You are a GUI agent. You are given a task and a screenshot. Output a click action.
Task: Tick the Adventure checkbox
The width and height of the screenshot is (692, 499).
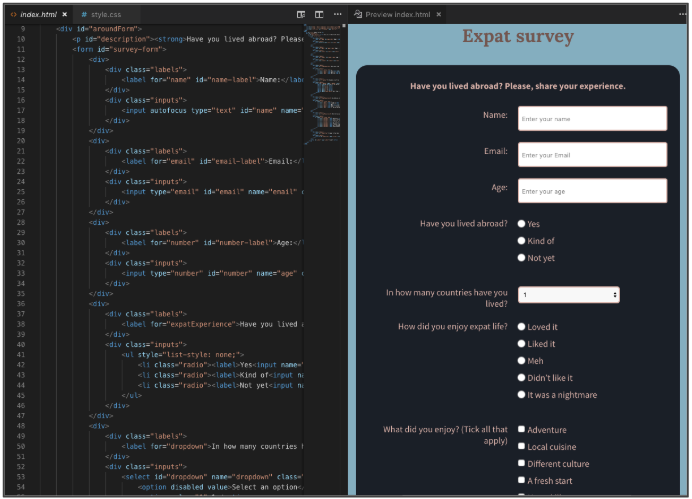521,429
